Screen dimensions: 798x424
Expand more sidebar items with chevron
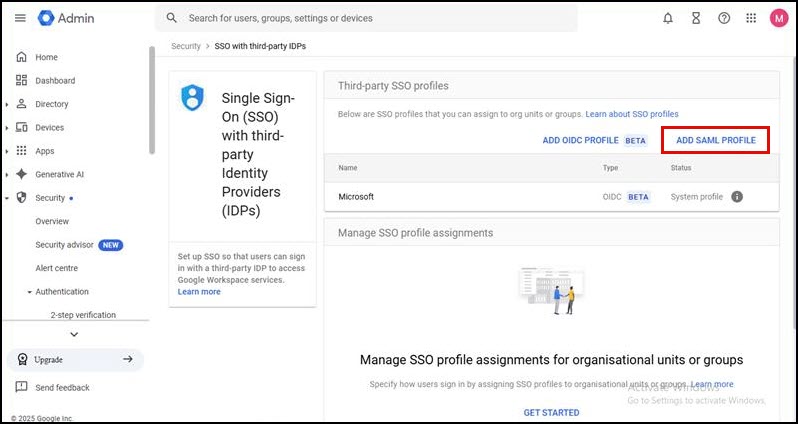pyautogui.click(x=74, y=334)
